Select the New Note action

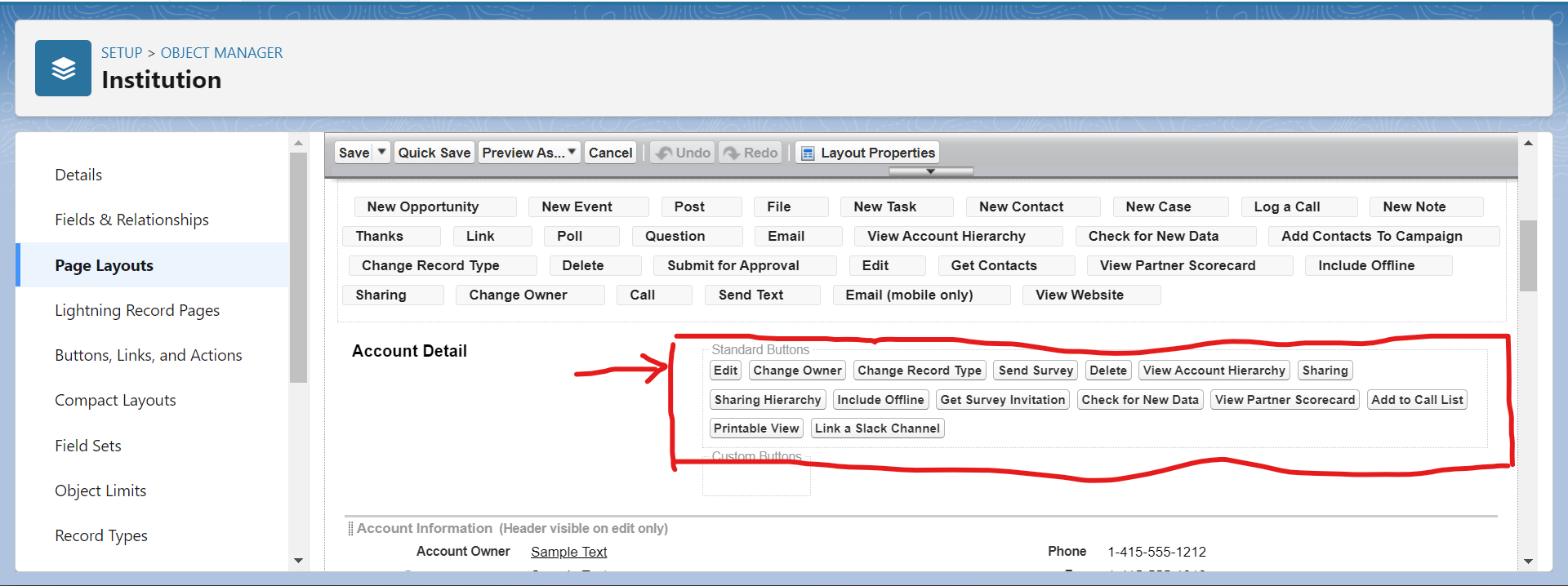(x=1426, y=206)
